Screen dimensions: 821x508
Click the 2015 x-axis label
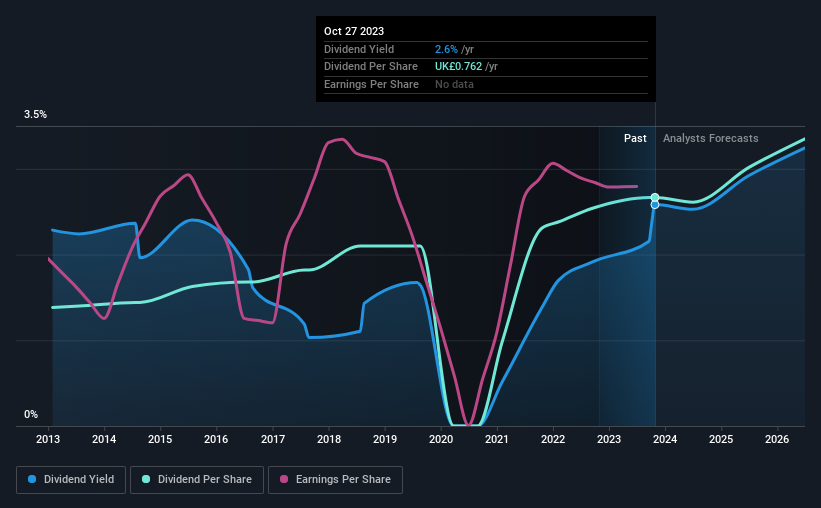160,439
